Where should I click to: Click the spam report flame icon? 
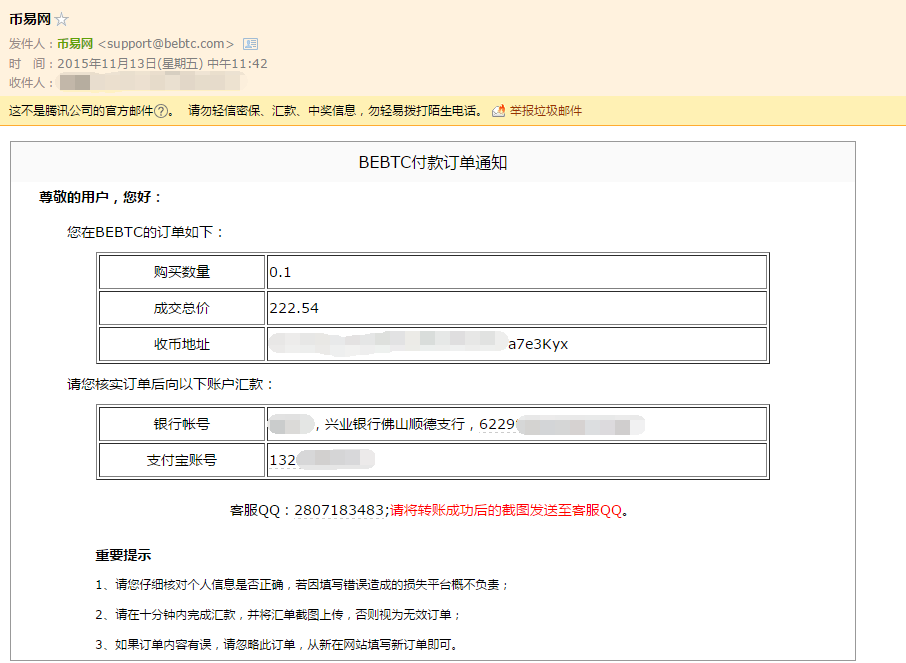tap(498, 111)
